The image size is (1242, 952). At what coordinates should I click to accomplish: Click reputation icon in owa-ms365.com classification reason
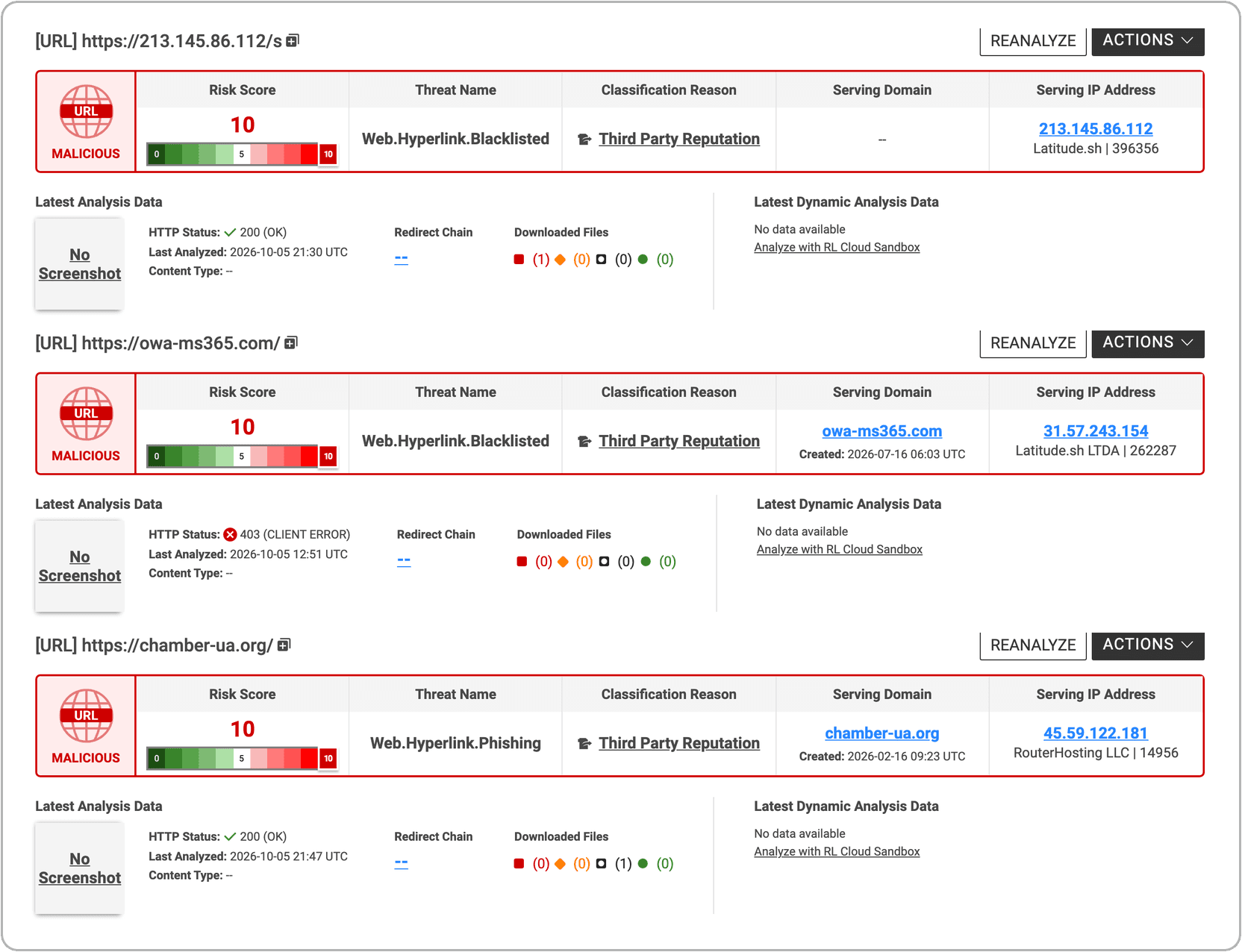584,442
